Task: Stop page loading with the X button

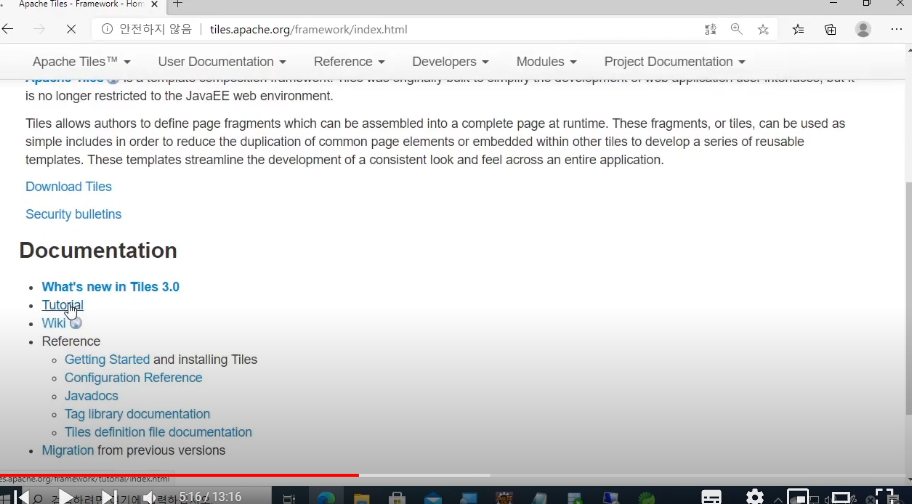Action: point(71,29)
